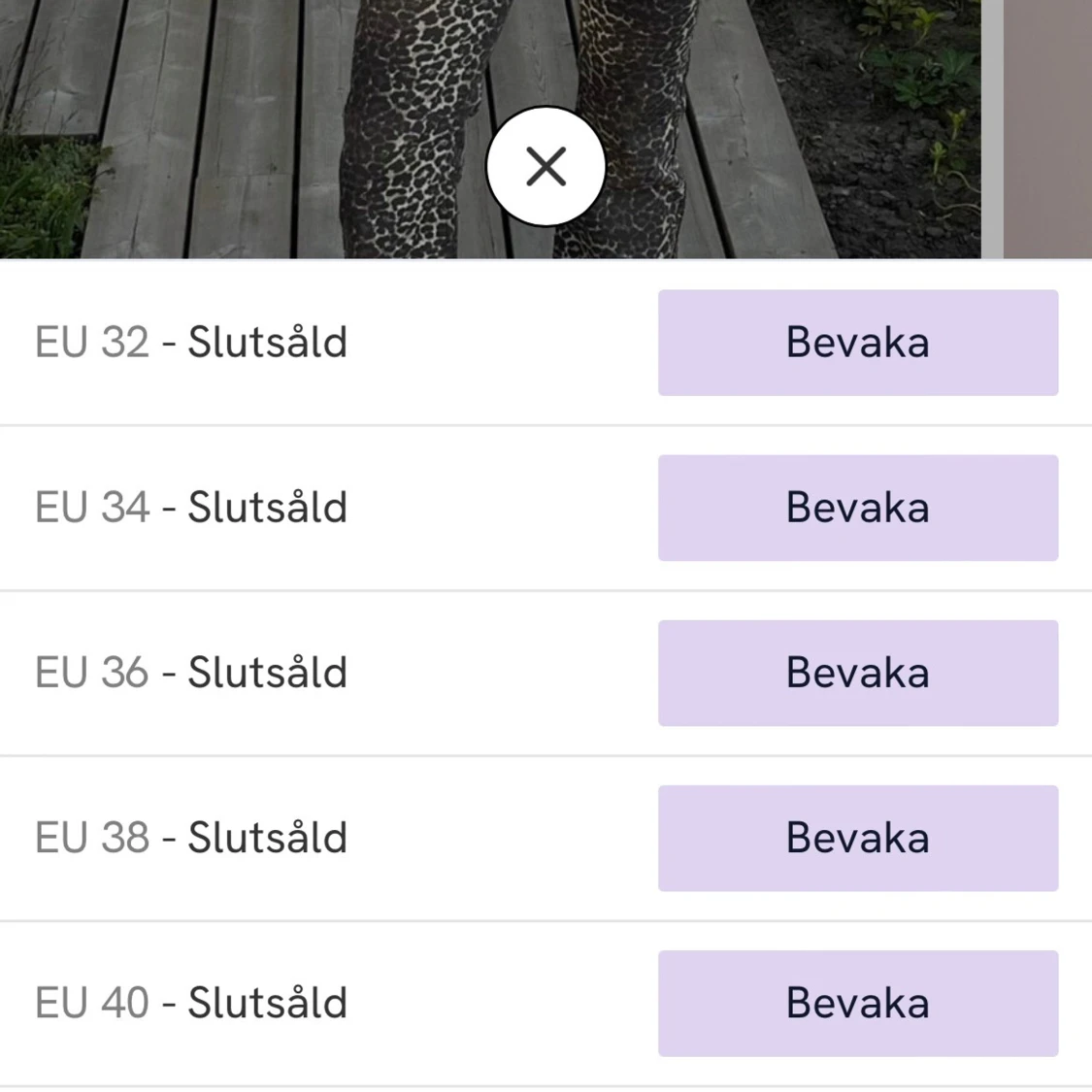Select Slutsåld text in EU 40 row
Image resolution: width=1092 pixels, height=1092 pixels.
coord(267,1003)
